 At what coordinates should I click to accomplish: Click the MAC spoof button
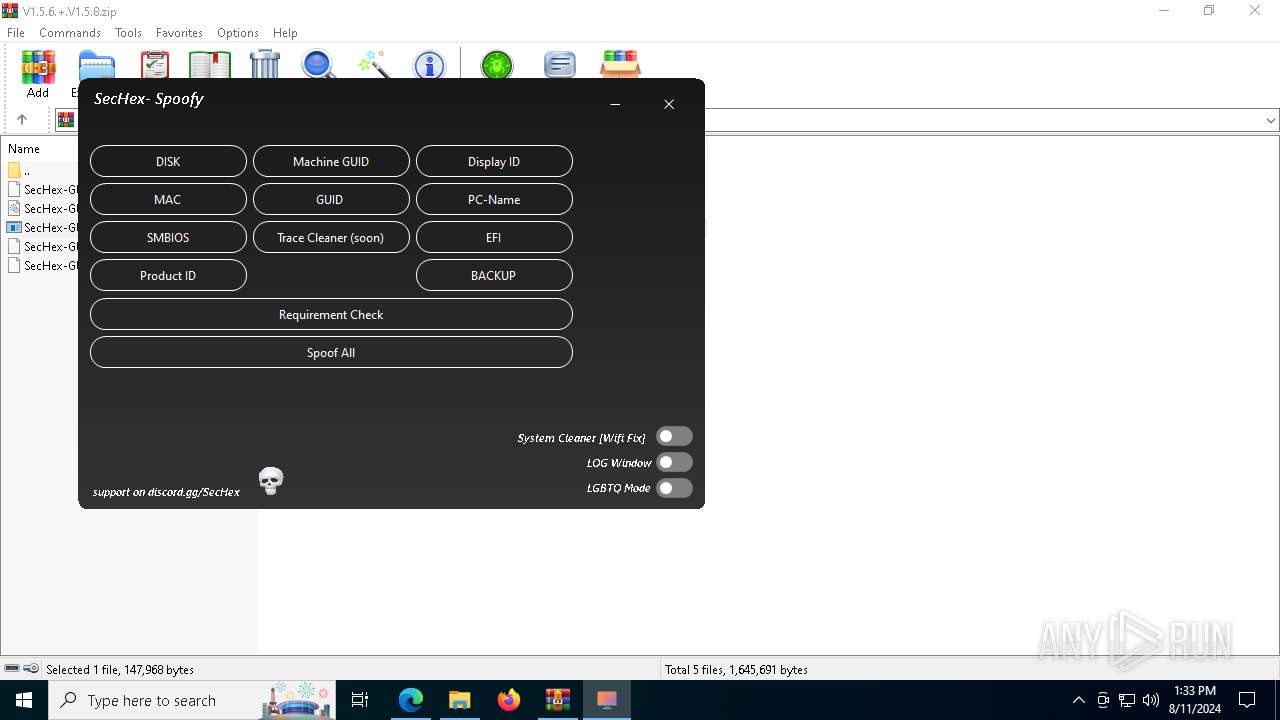(168, 199)
